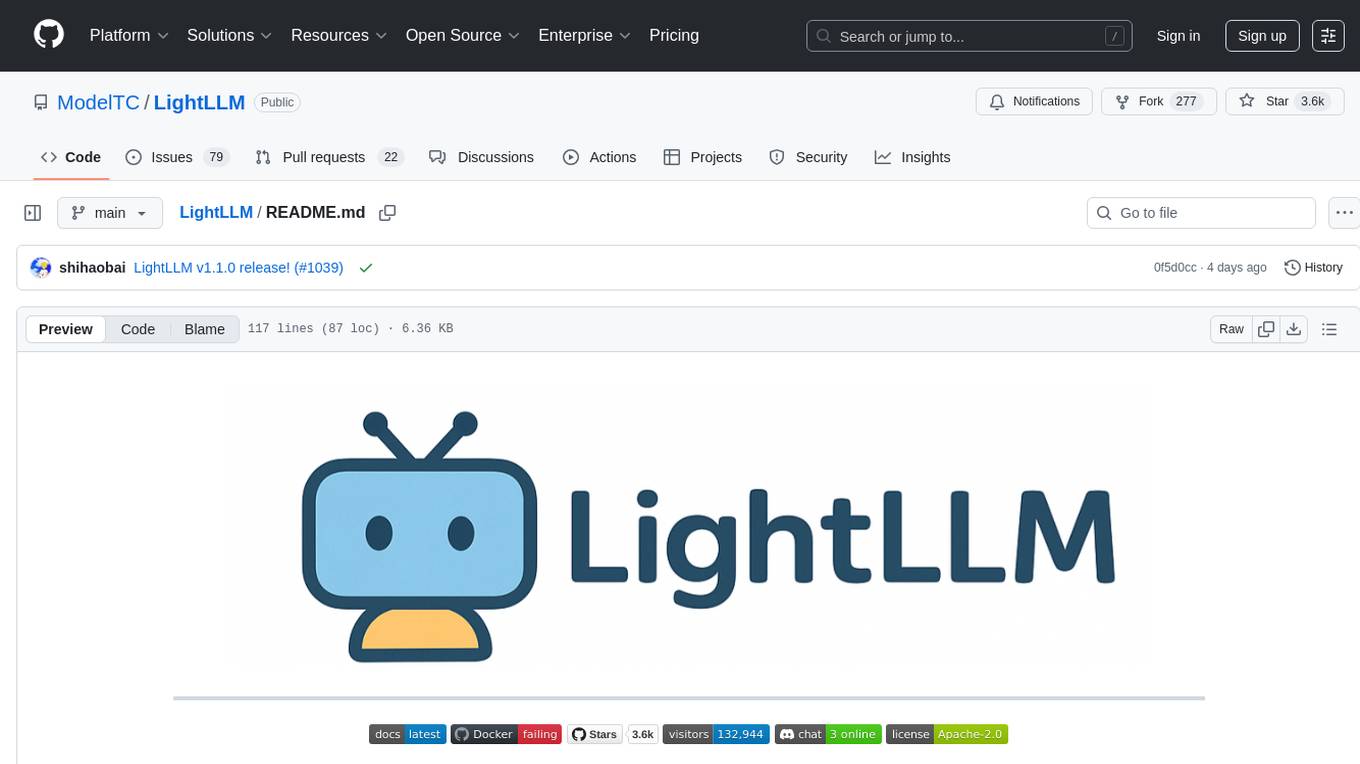The width and height of the screenshot is (1360, 764).
Task: Open the Raw file view
Action: pos(1231,329)
